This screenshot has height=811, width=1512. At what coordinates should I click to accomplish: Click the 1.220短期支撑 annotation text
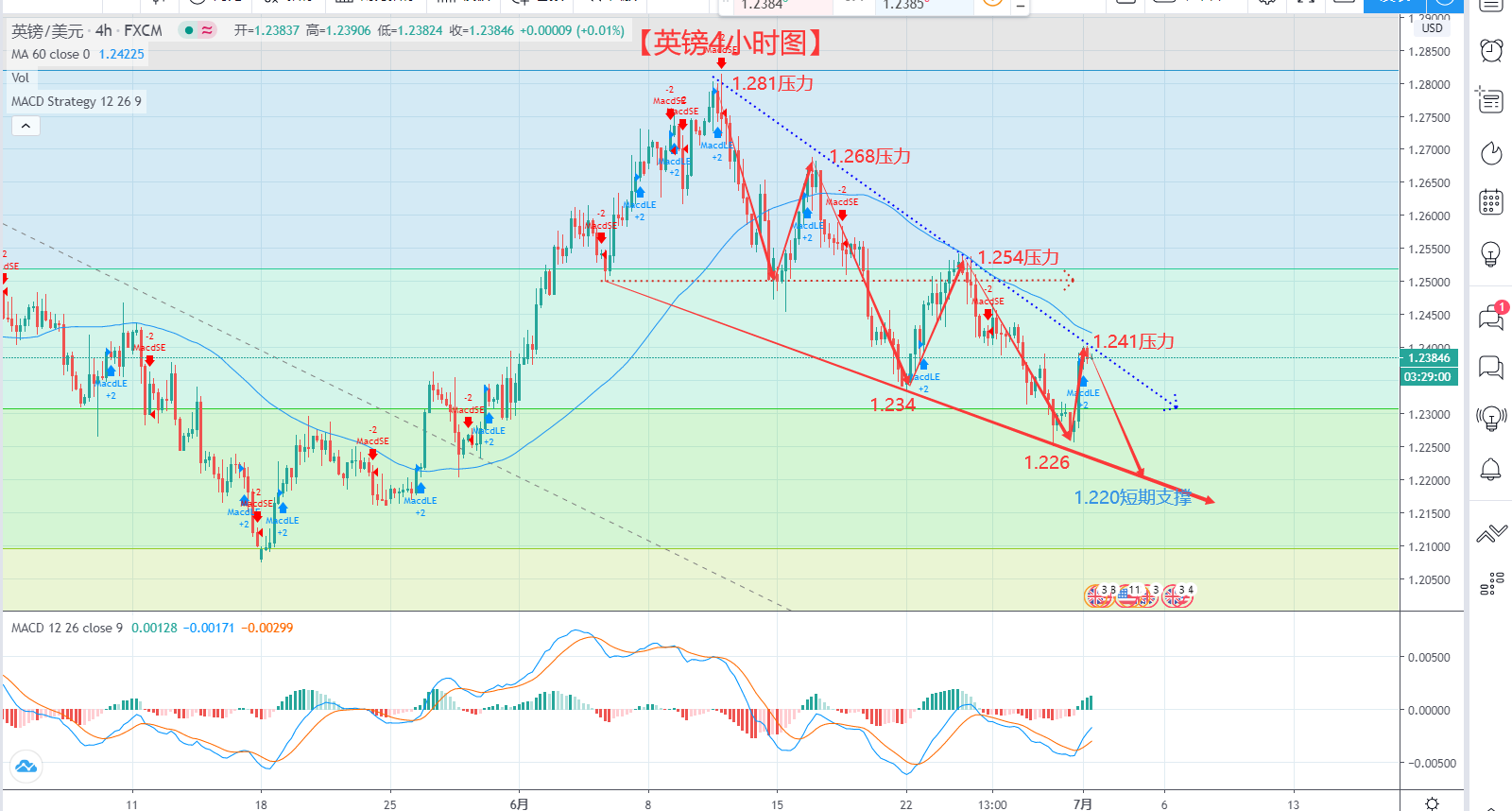point(1133,497)
